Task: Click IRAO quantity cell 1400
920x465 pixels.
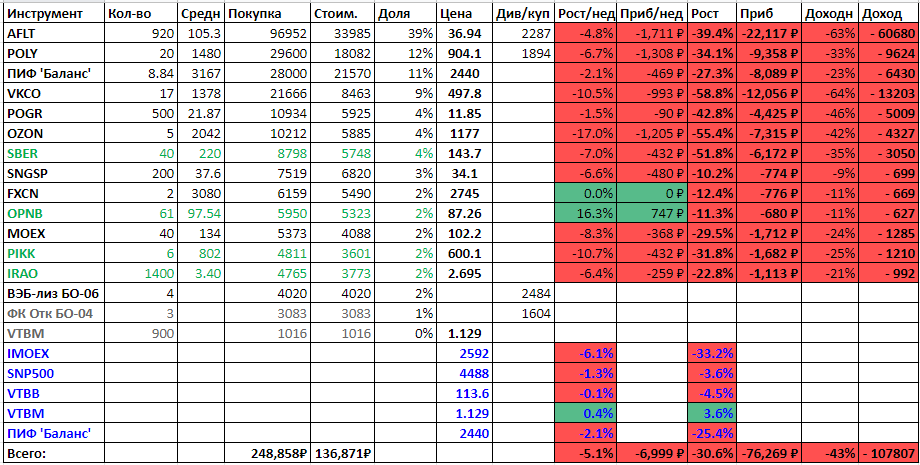Action: [141, 274]
